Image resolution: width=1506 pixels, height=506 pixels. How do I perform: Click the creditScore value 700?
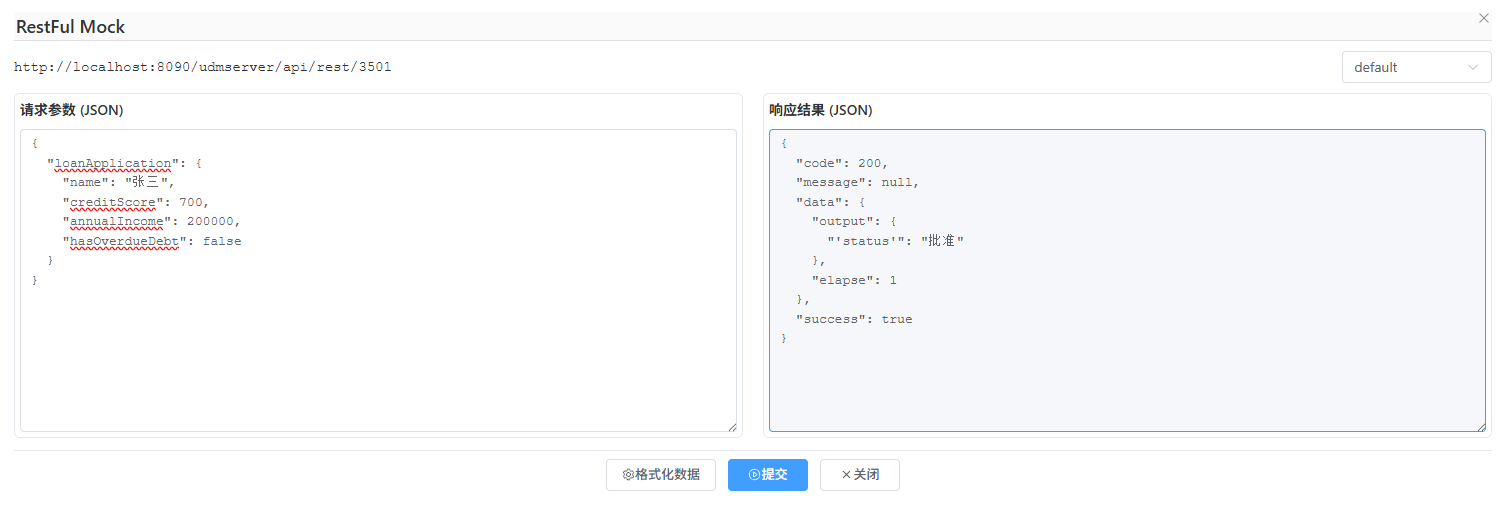coord(190,202)
